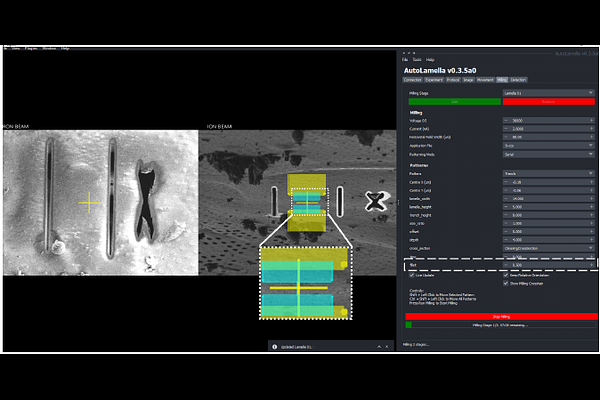Decrease the horizontal field width with minus
This screenshot has height=400, width=600.
click(x=506, y=137)
